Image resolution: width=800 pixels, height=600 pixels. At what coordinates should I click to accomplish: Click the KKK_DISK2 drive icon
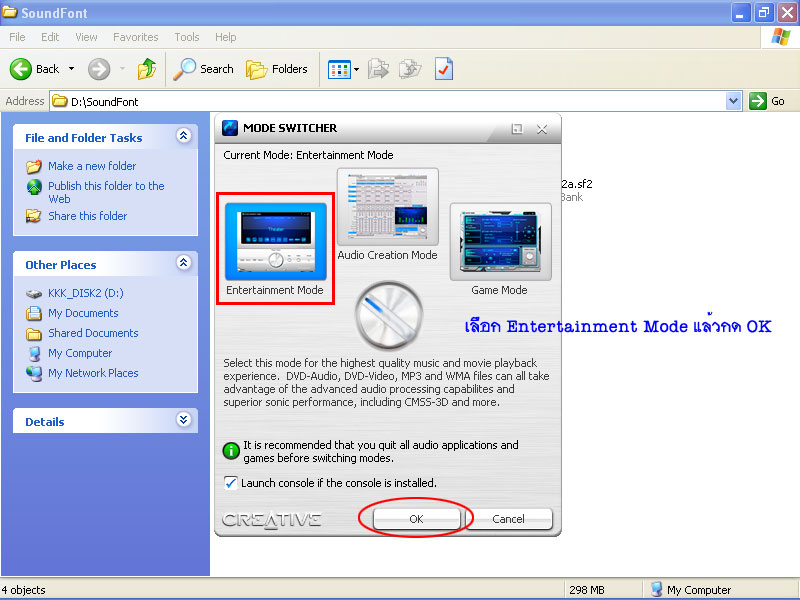point(34,293)
